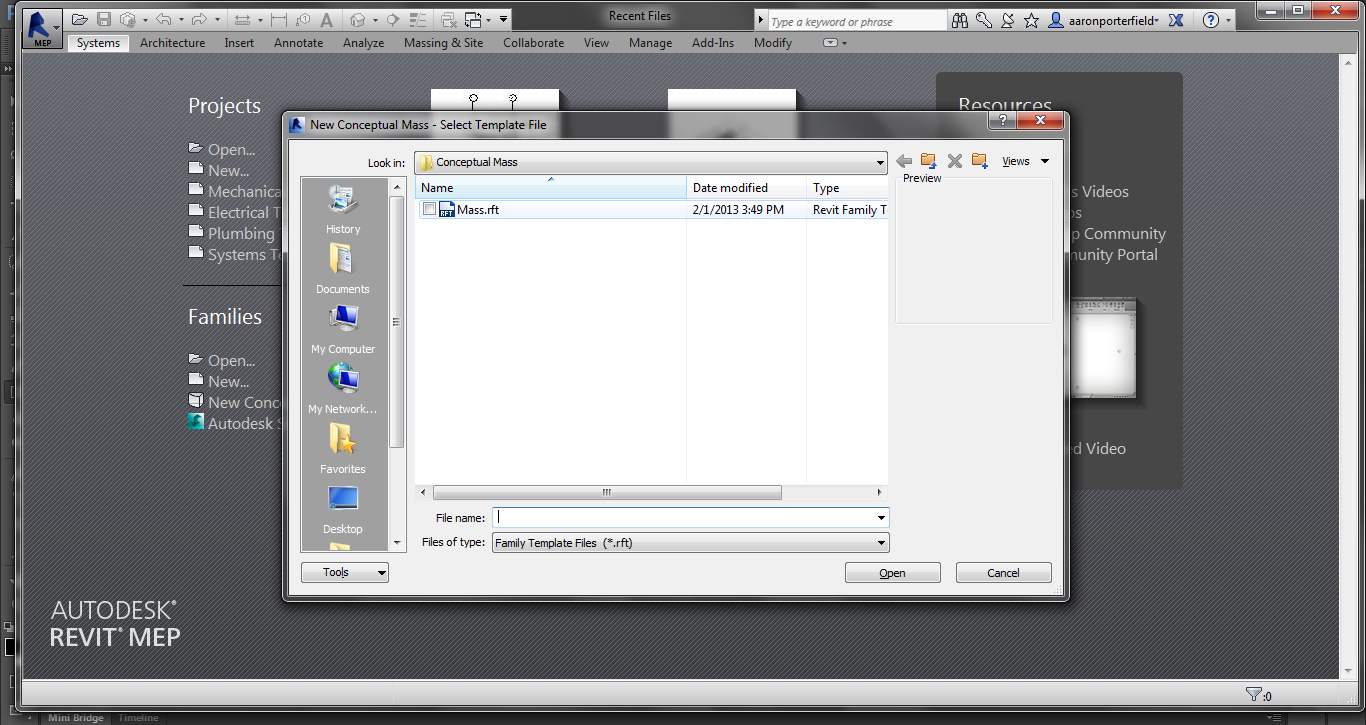
Task: Open History in the places sidebar
Action: click(x=343, y=210)
